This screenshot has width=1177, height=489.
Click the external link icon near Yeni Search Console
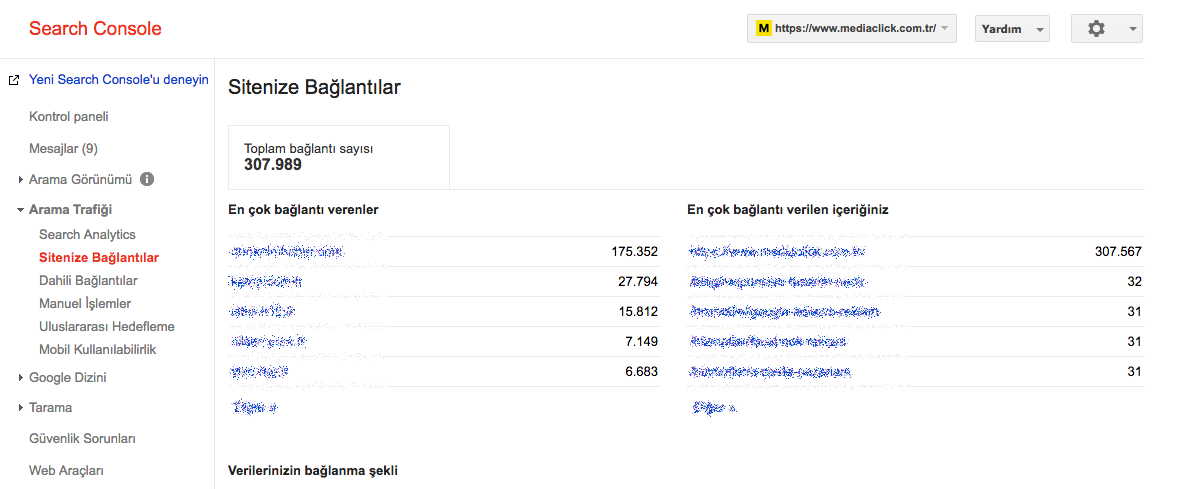click(14, 80)
